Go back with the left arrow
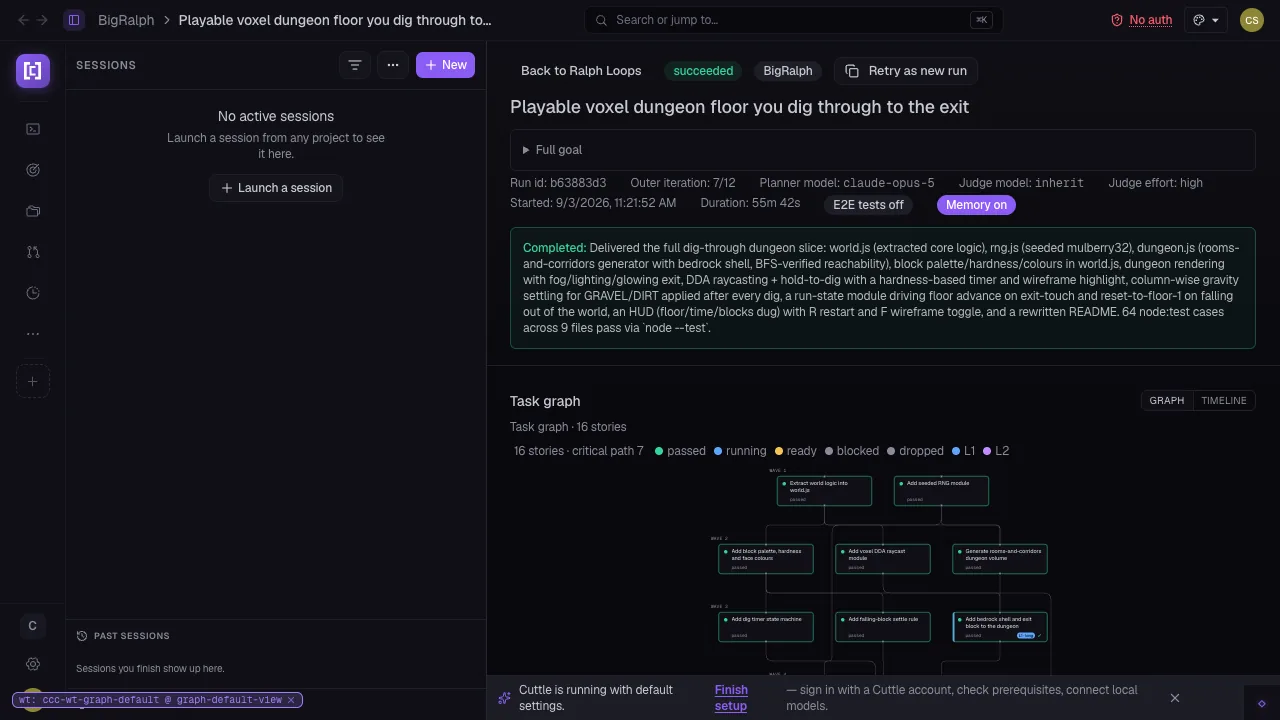 click(24, 20)
